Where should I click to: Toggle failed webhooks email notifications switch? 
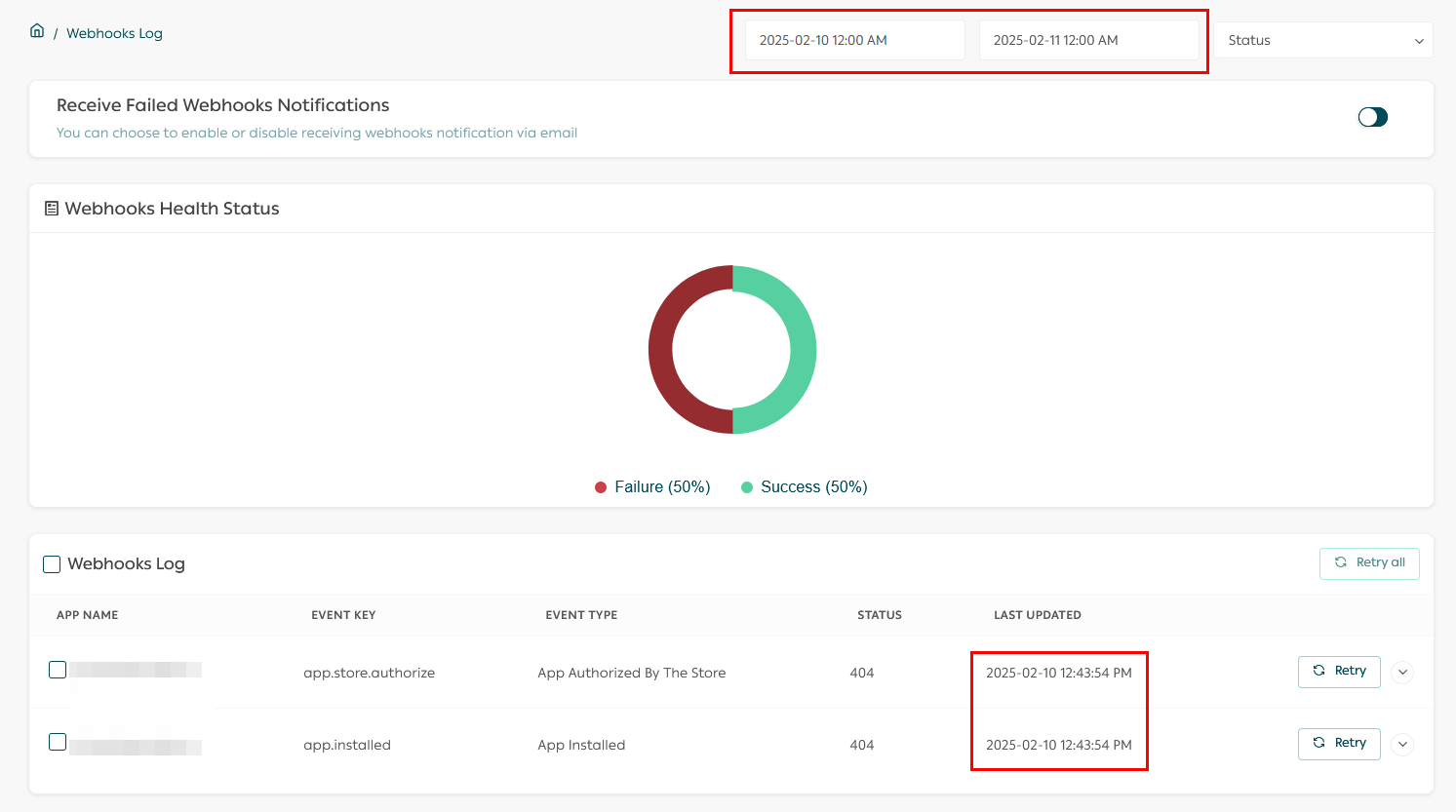(x=1373, y=117)
